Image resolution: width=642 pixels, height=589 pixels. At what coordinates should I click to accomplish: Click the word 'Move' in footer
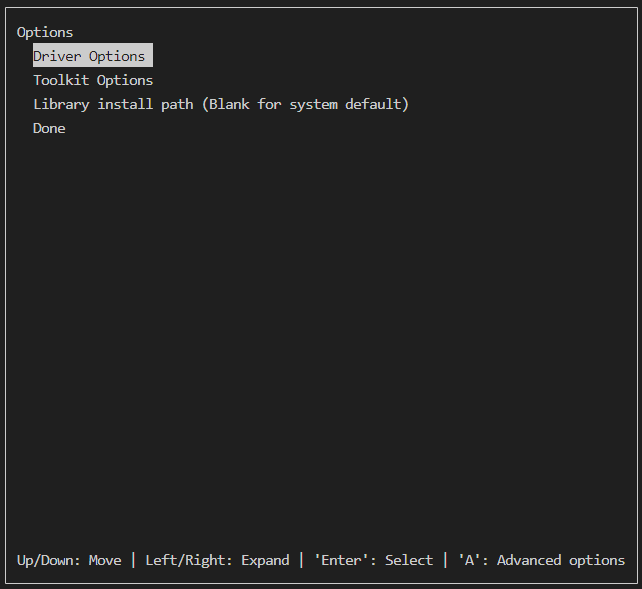click(x=105, y=560)
